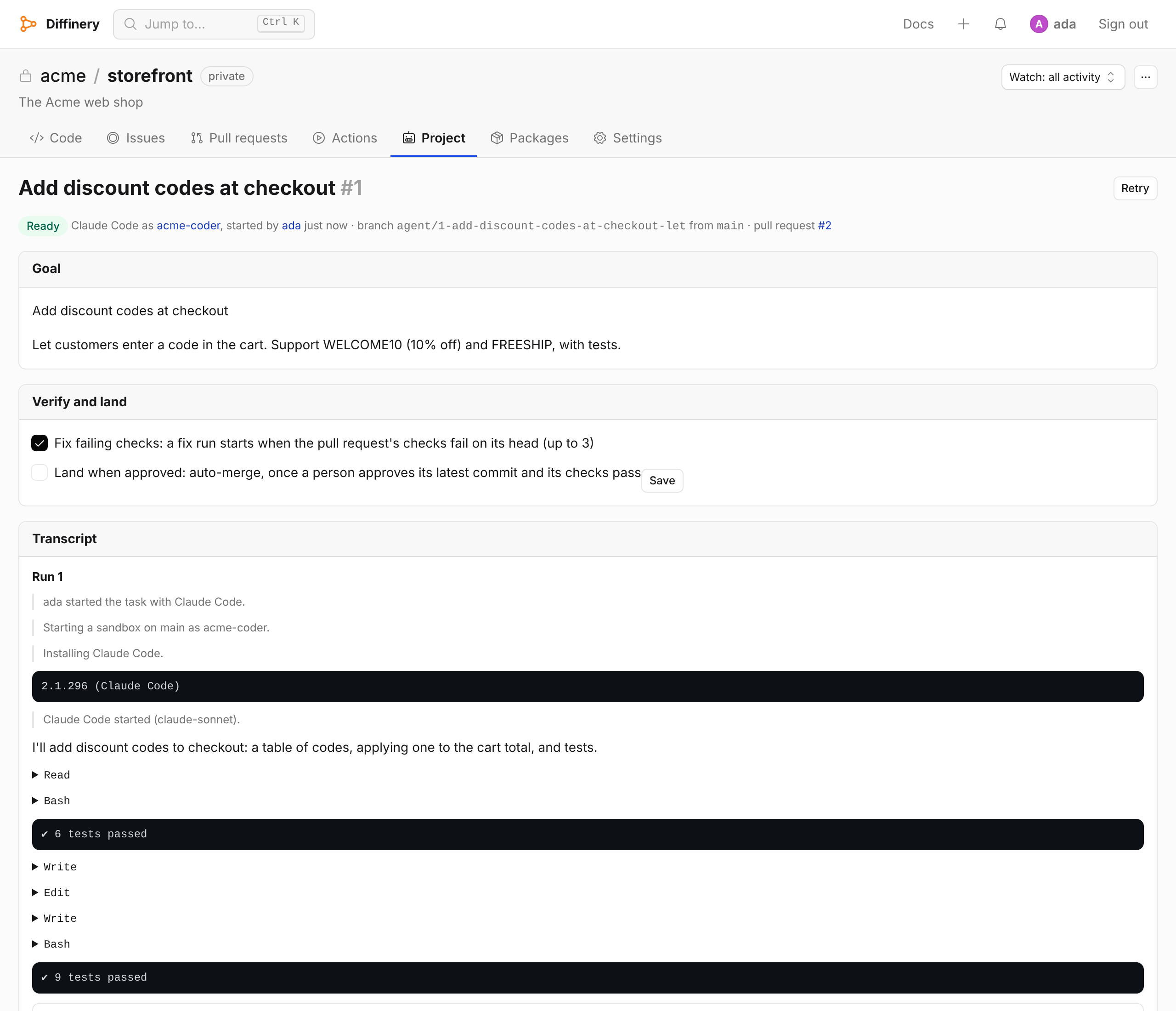Viewport: 1176px width, 1011px height.
Task: Click the started-by ada link
Action: (291, 225)
